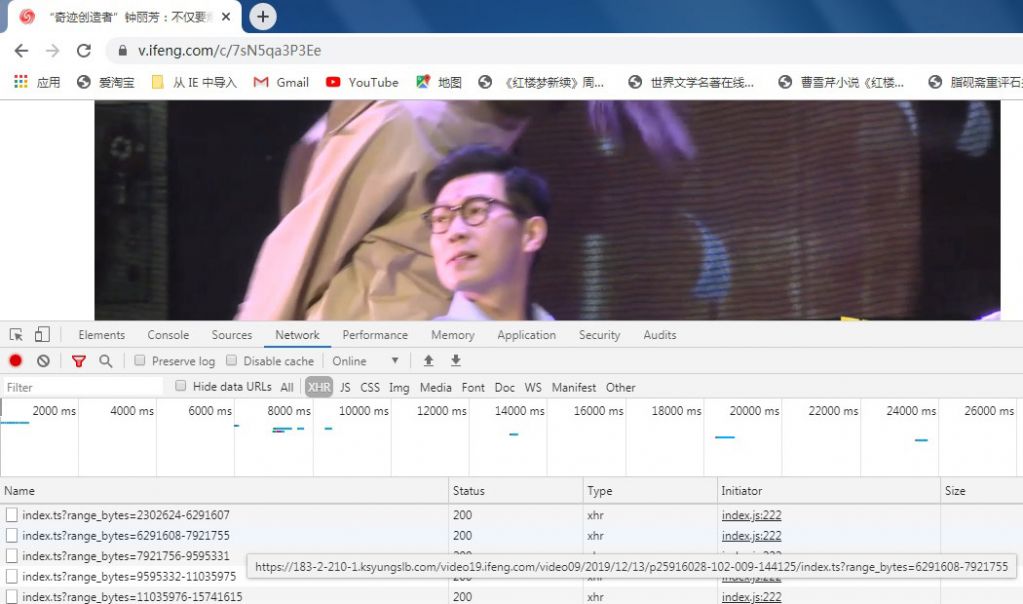Click the network Filter text field
This screenshot has height=604, width=1023.
[82, 387]
